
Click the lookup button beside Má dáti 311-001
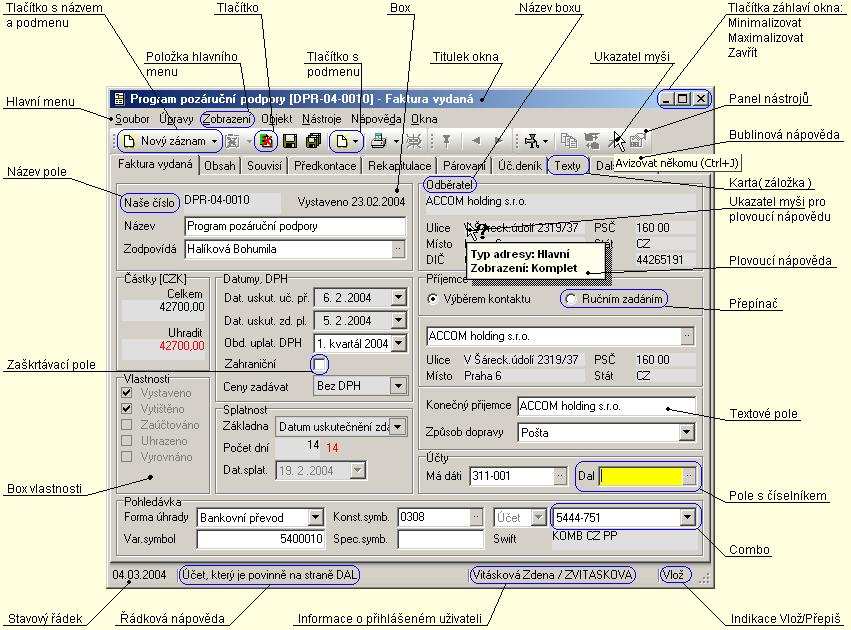coord(561,476)
